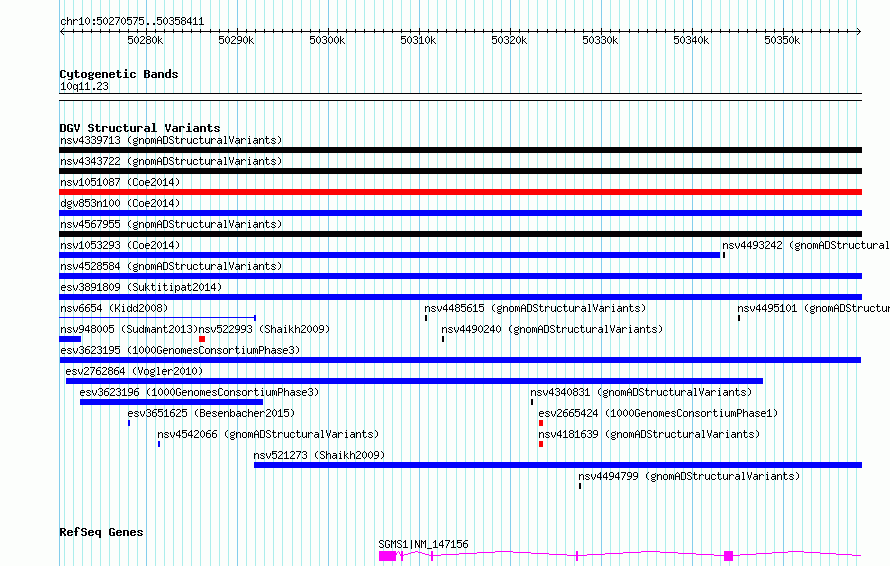890x566 pixels.
Task: Click the blue bar under nsv4528584
Action: tap(460, 276)
